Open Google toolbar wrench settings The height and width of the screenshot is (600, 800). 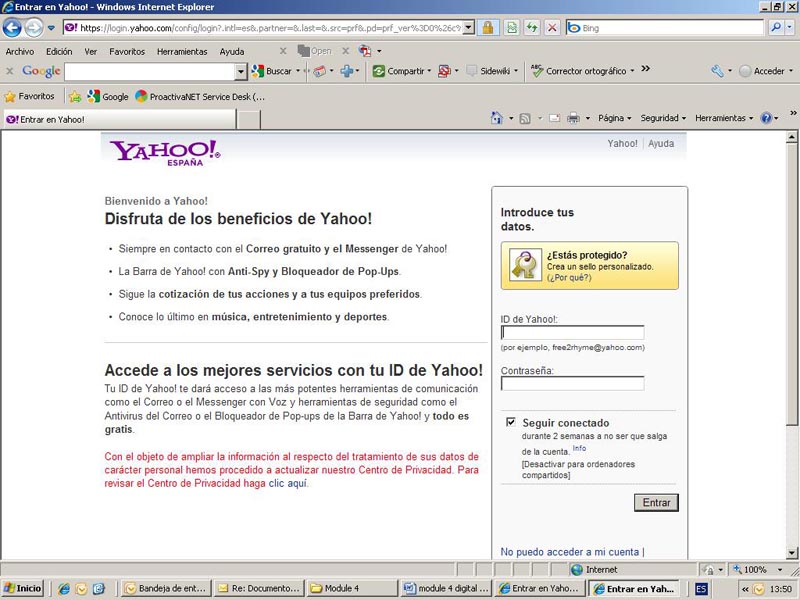(717, 71)
